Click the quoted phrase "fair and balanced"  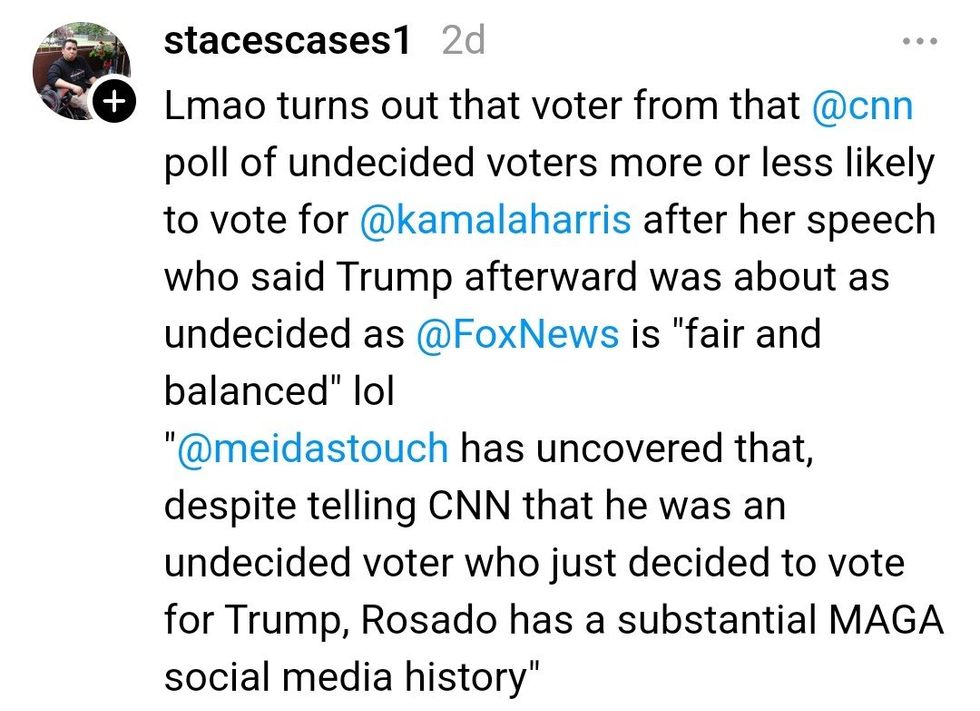click(x=740, y=333)
